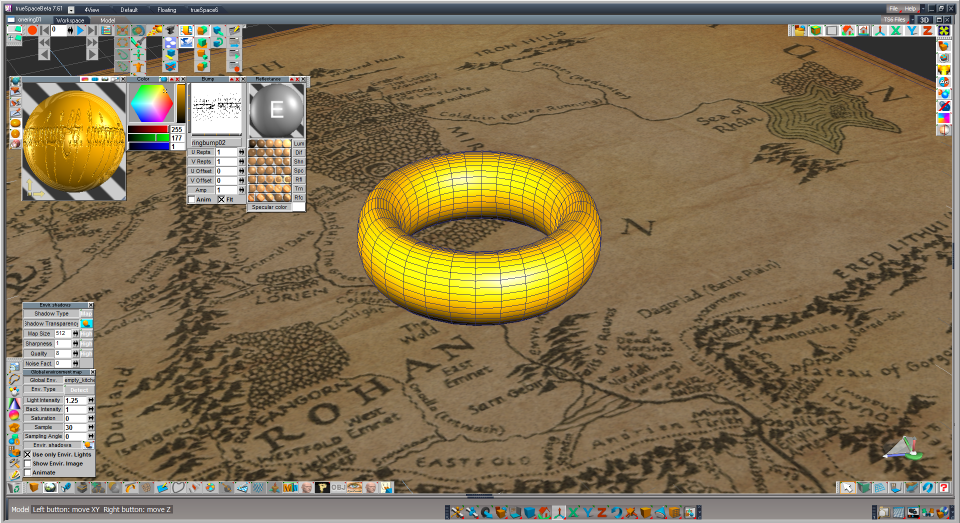
Task: Select the orange cube icon in bottom toolbar
Action: pyautogui.click(x=34, y=487)
